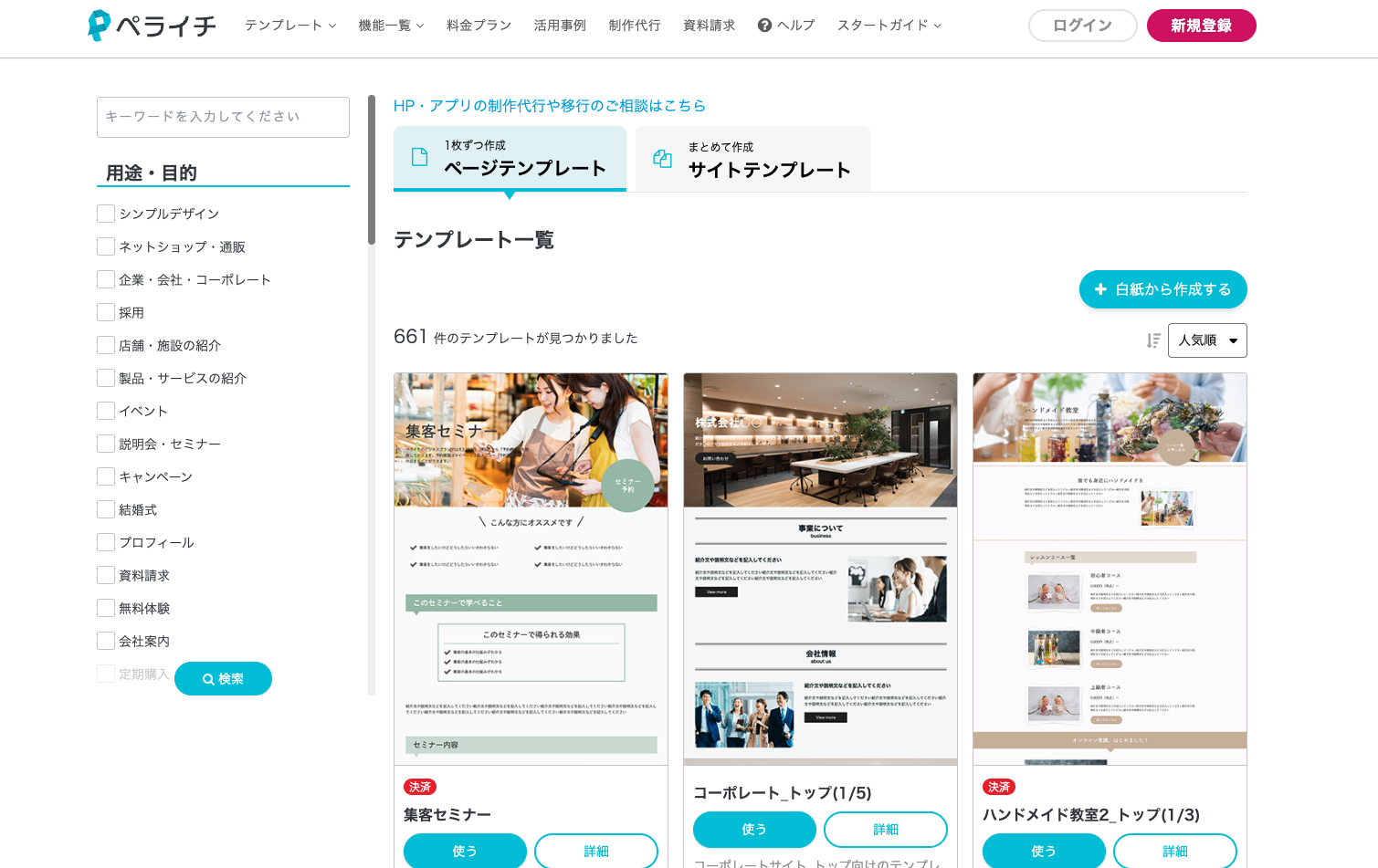Go to 料金プラン in the navigation
The width and height of the screenshot is (1378, 868).
click(479, 26)
